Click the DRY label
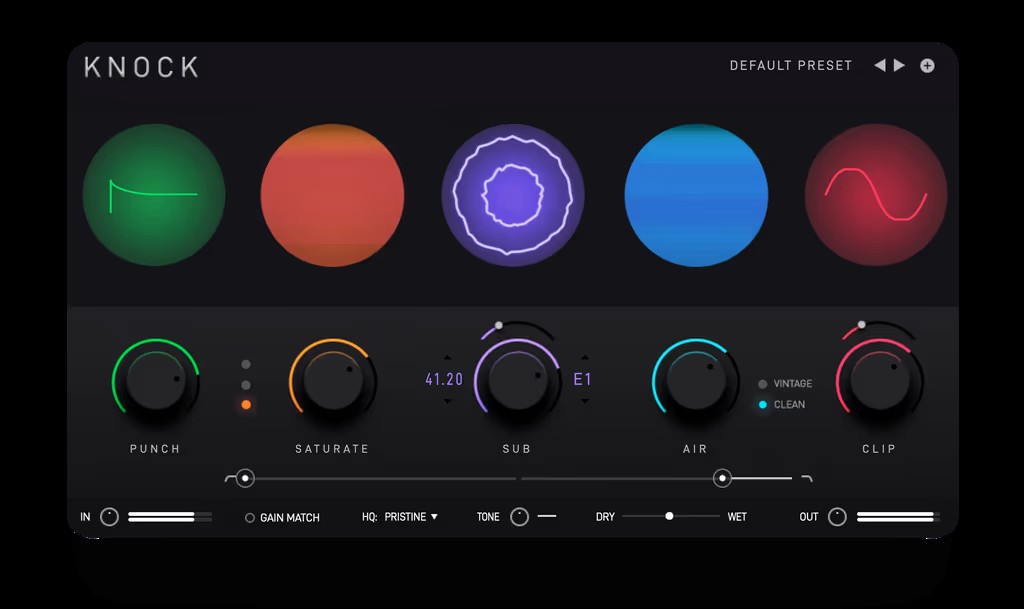 (605, 517)
